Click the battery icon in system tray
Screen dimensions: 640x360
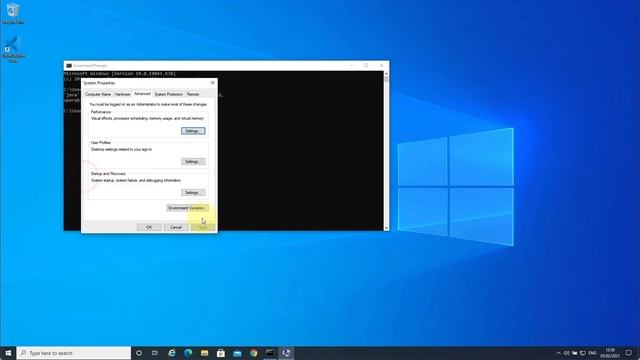coord(575,353)
